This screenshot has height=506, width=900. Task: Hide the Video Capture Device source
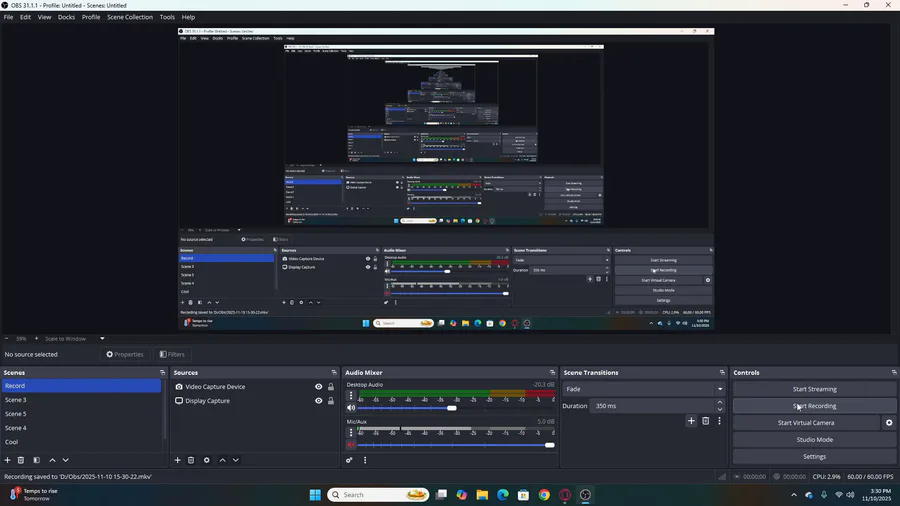coord(319,387)
